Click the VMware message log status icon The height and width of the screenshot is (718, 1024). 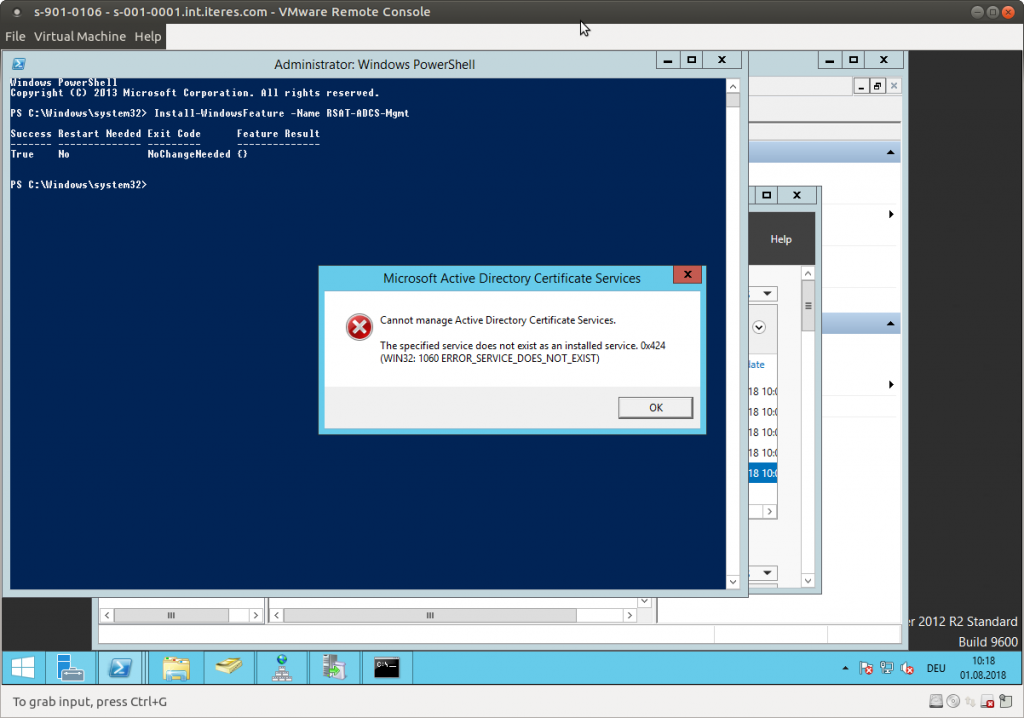[1006, 702]
